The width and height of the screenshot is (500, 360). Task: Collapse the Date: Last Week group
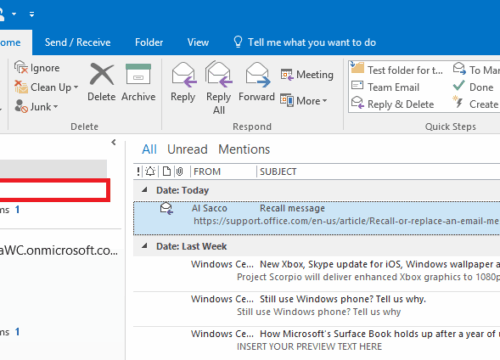(x=144, y=246)
